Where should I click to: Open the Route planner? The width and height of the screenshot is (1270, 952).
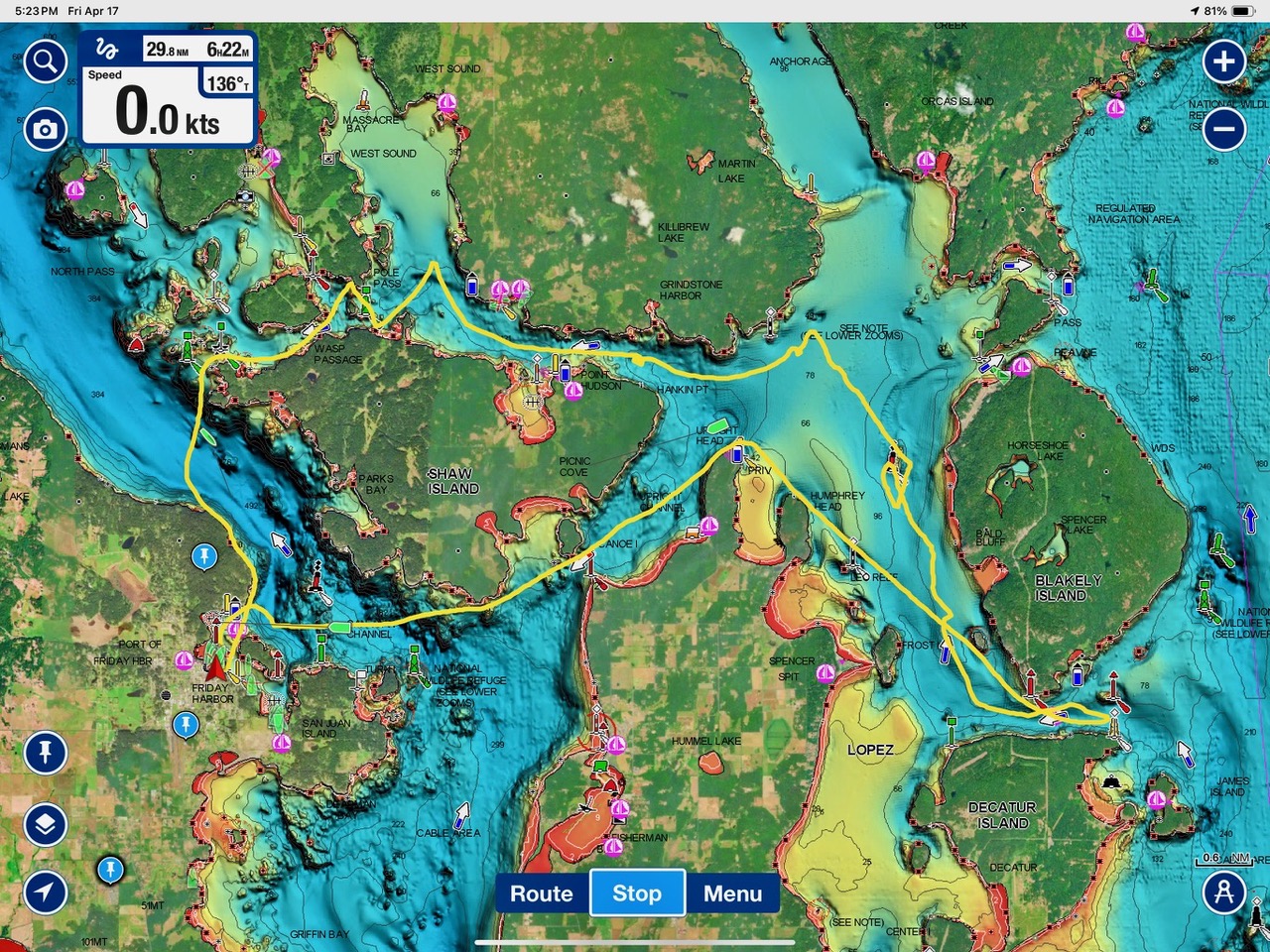[542, 893]
